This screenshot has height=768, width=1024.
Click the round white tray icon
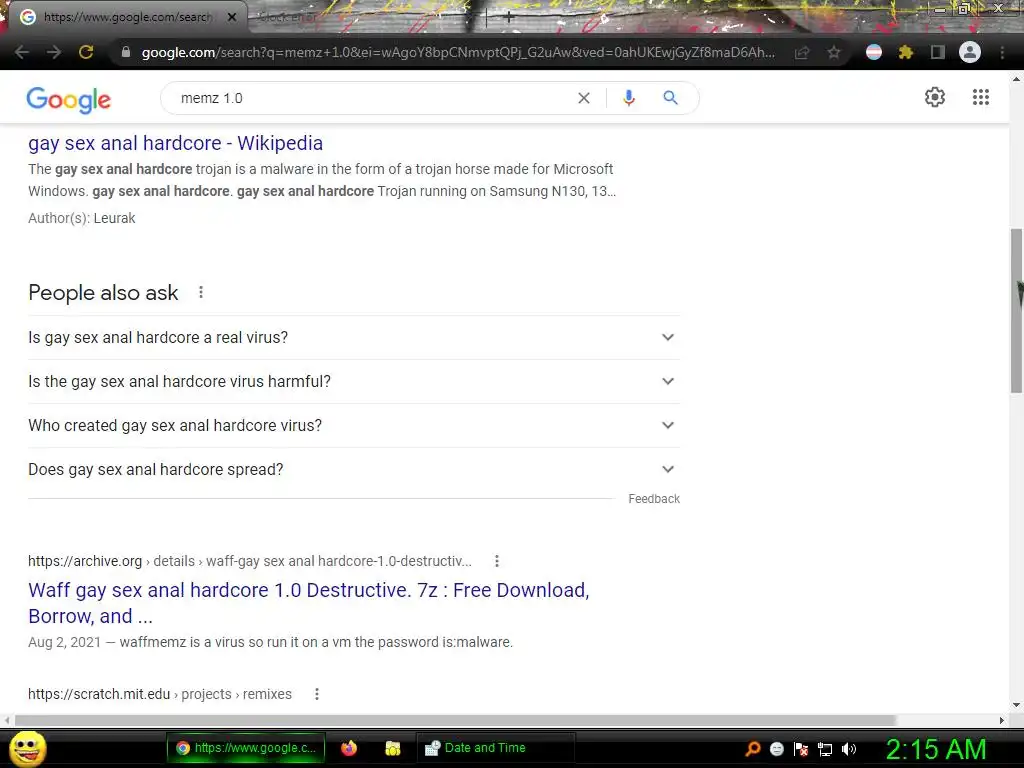click(776, 749)
